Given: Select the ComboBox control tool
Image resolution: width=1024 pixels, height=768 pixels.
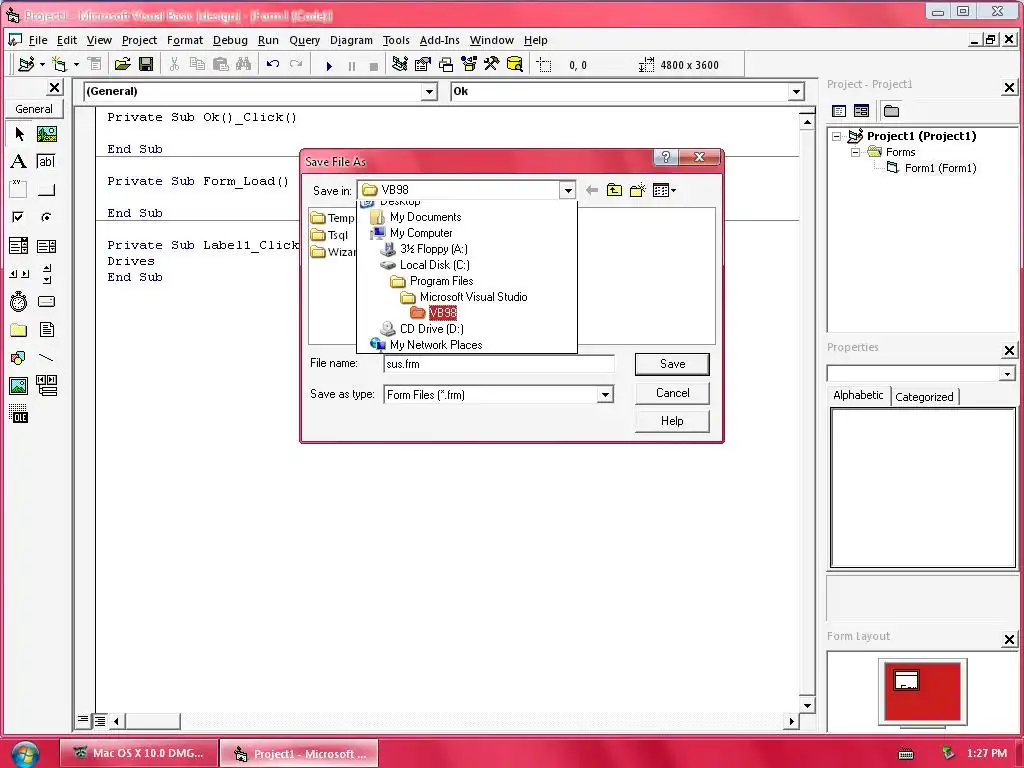Looking at the screenshot, I should [19, 246].
